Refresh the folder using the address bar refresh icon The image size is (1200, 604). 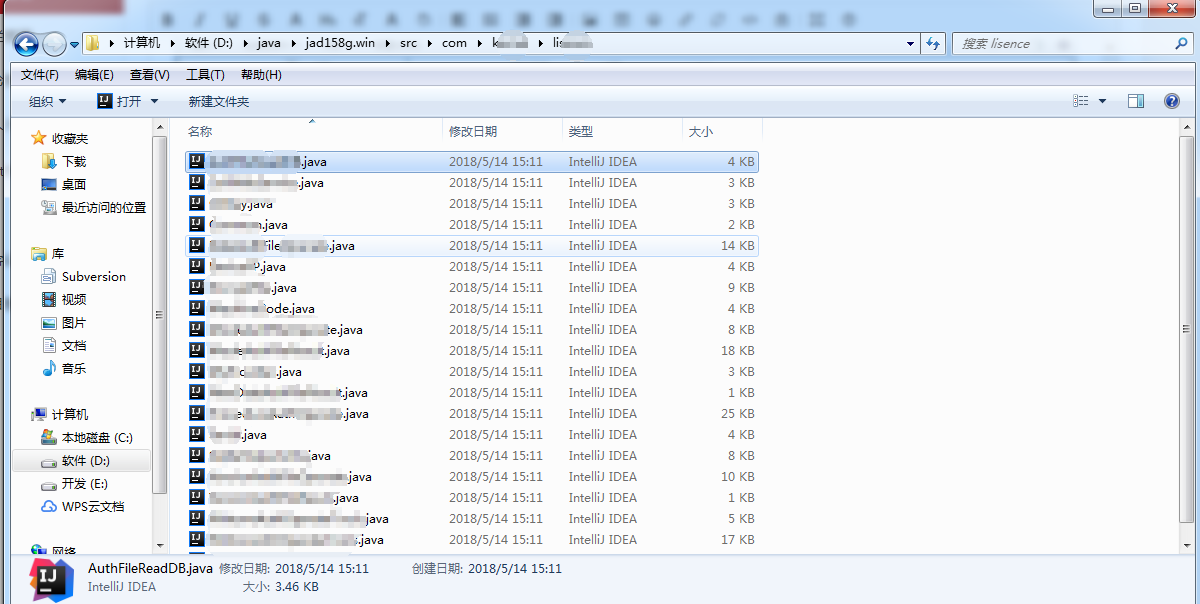pos(933,43)
